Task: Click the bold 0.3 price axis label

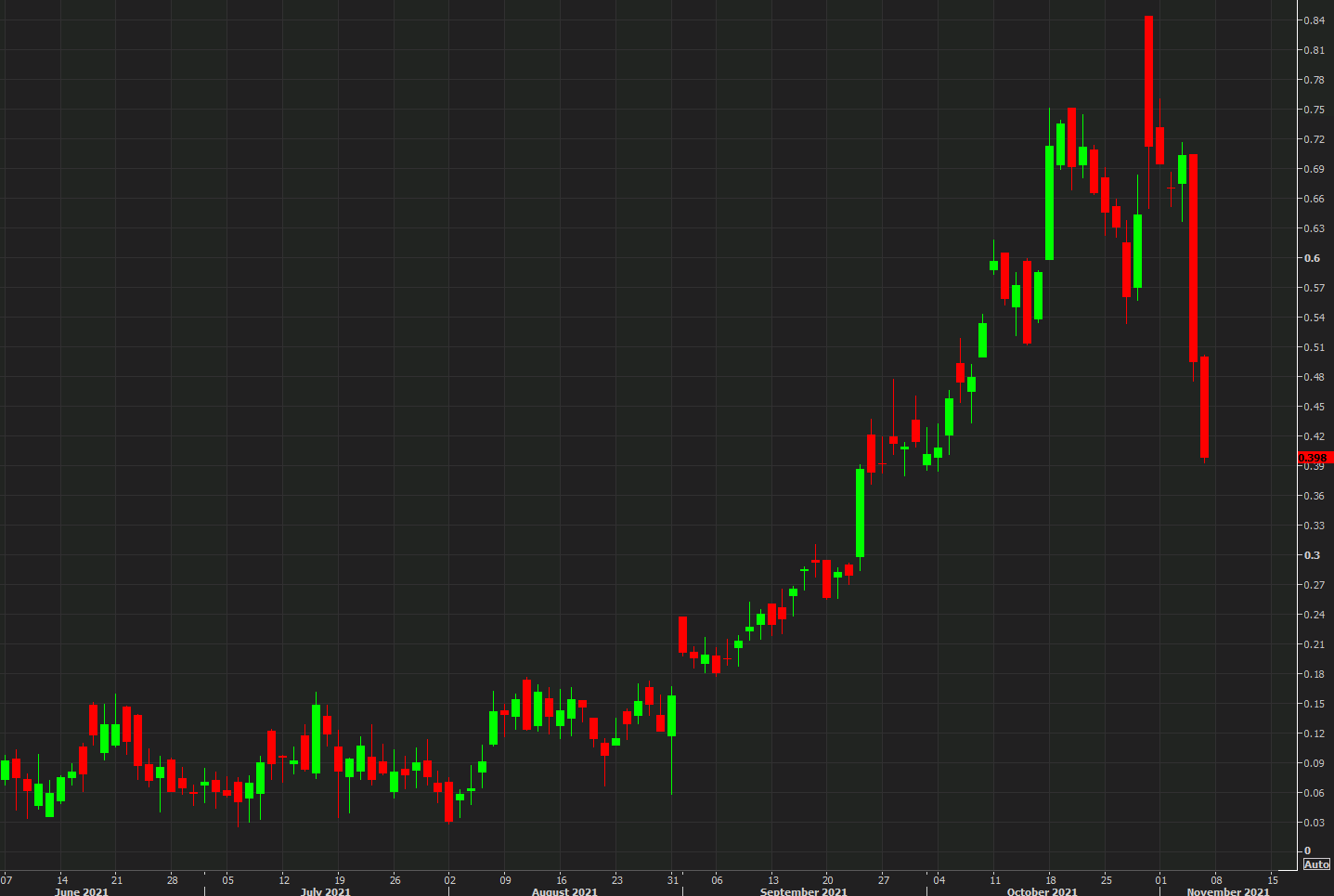Action: (1312, 555)
